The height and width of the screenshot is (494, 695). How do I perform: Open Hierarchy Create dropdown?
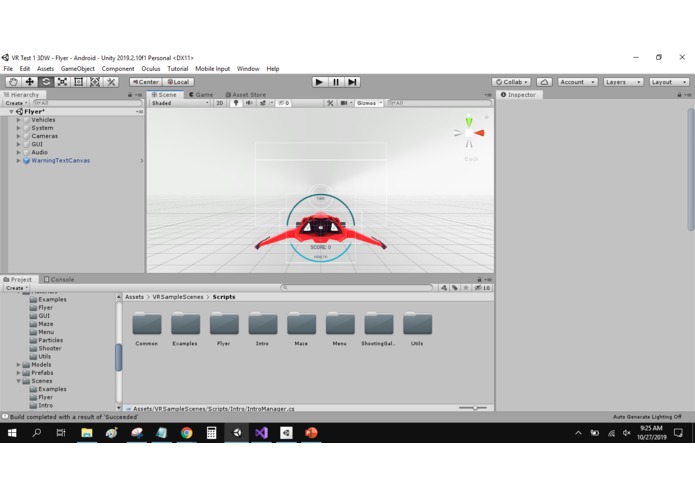coord(16,103)
